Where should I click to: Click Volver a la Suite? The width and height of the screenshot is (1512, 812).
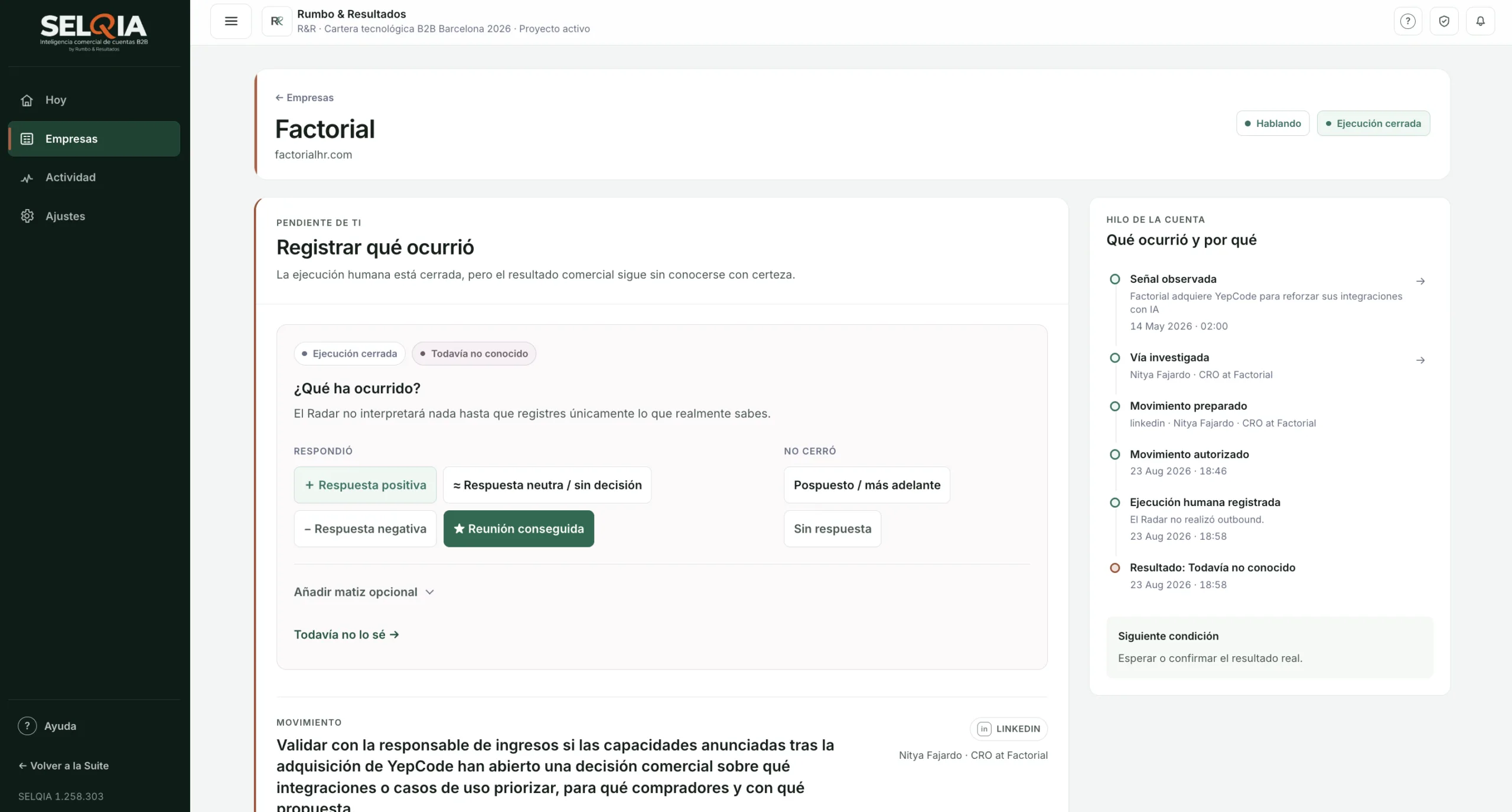tap(63, 765)
